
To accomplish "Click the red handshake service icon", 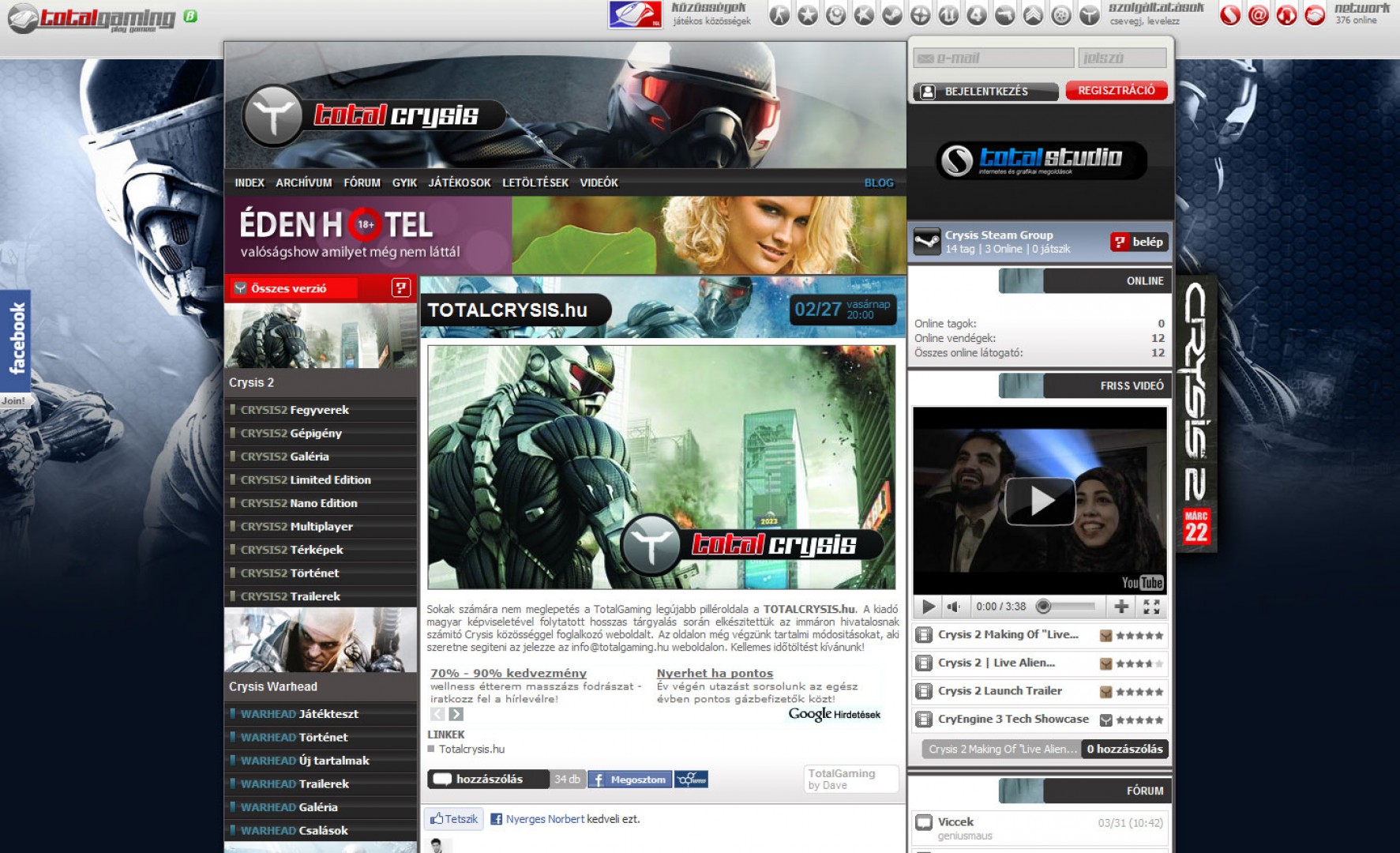I will pyautogui.click(x=1315, y=15).
